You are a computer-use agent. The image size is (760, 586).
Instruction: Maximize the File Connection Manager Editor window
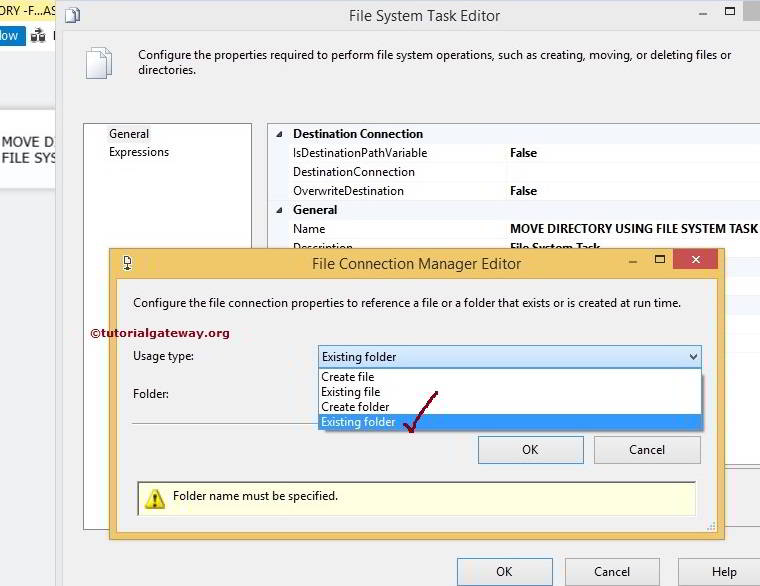(660, 259)
